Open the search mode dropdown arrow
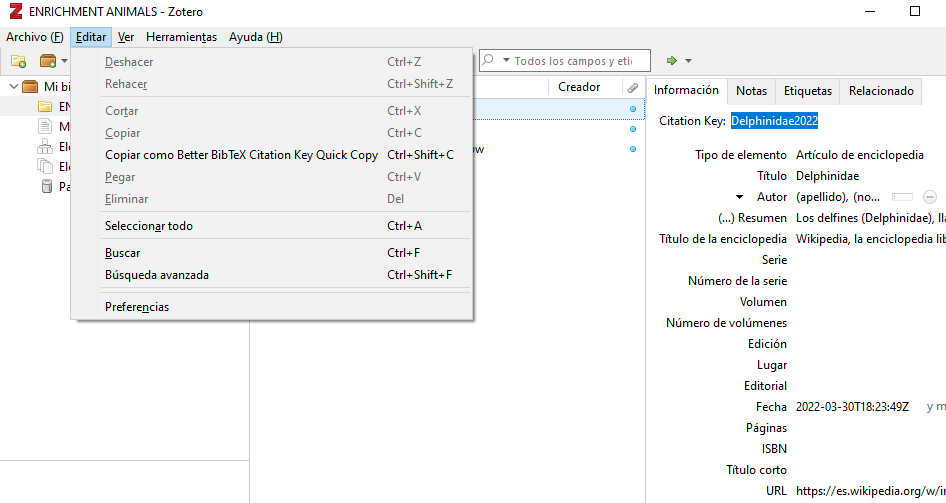 [506, 60]
